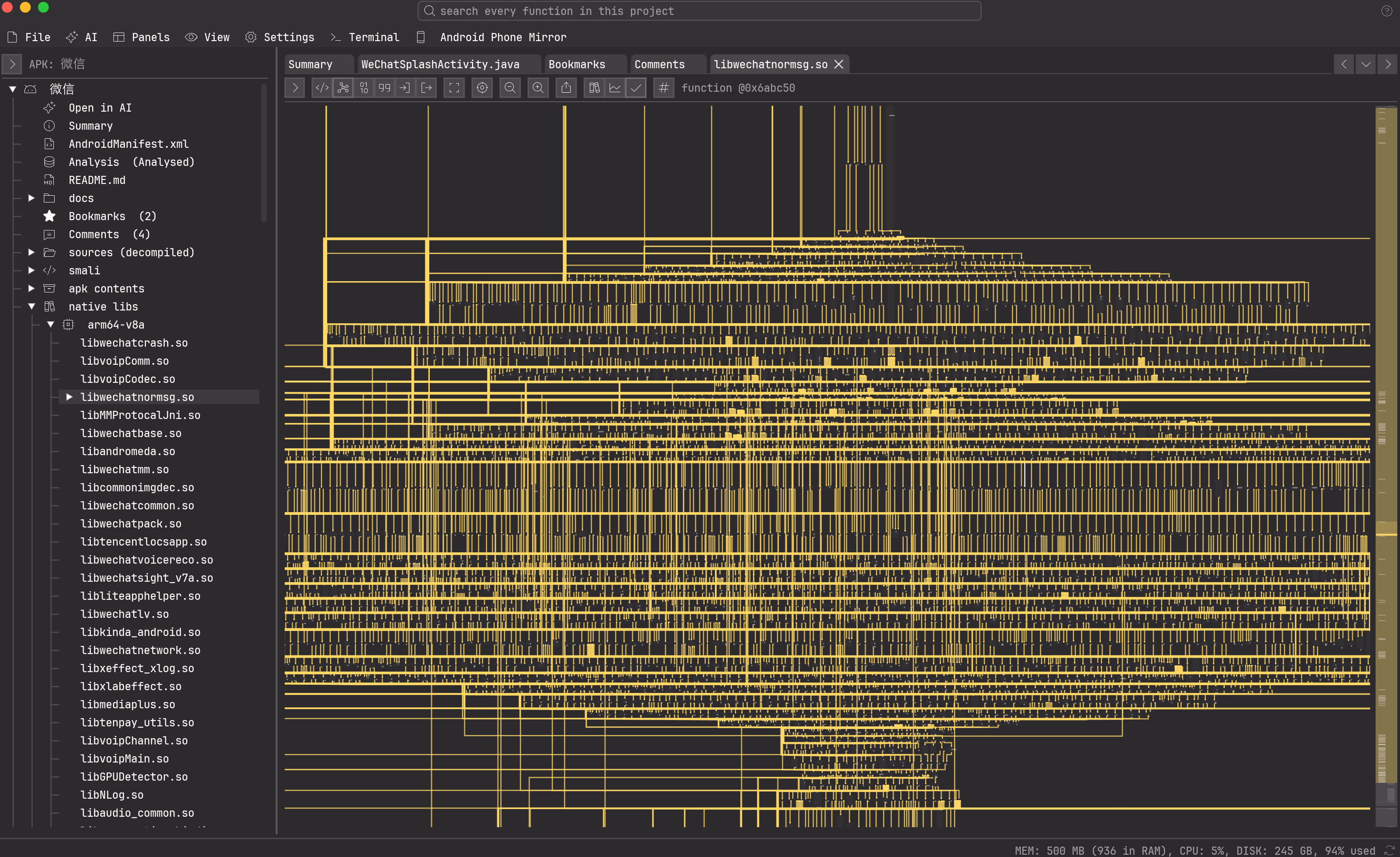Toggle sidebar chevron next to APK title

[13, 64]
